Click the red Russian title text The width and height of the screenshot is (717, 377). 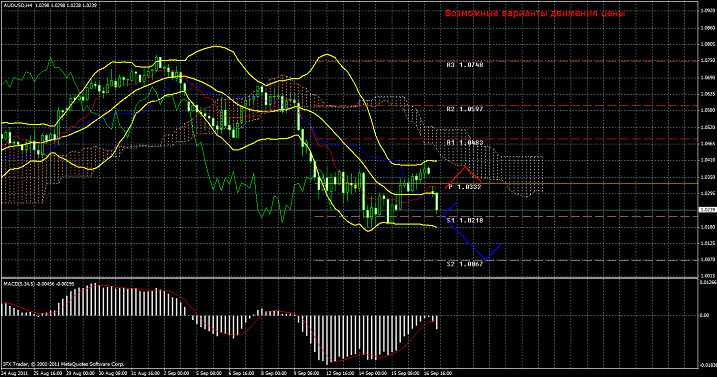pos(535,14)
